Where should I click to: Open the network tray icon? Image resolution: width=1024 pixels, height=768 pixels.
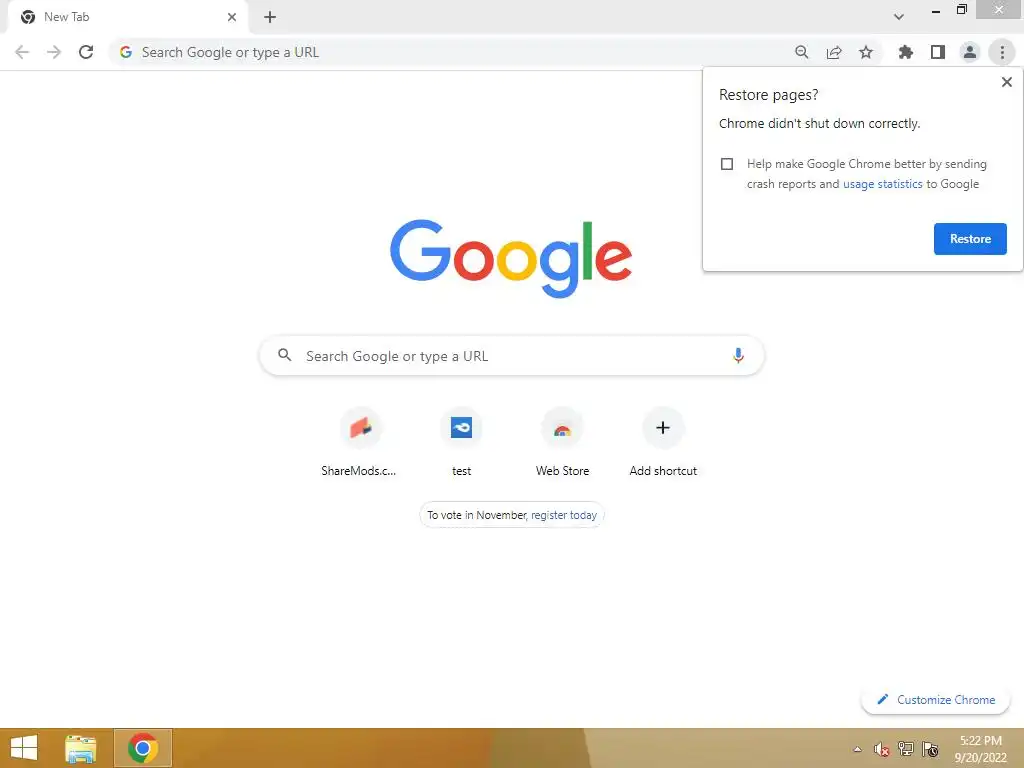(906, 748)
